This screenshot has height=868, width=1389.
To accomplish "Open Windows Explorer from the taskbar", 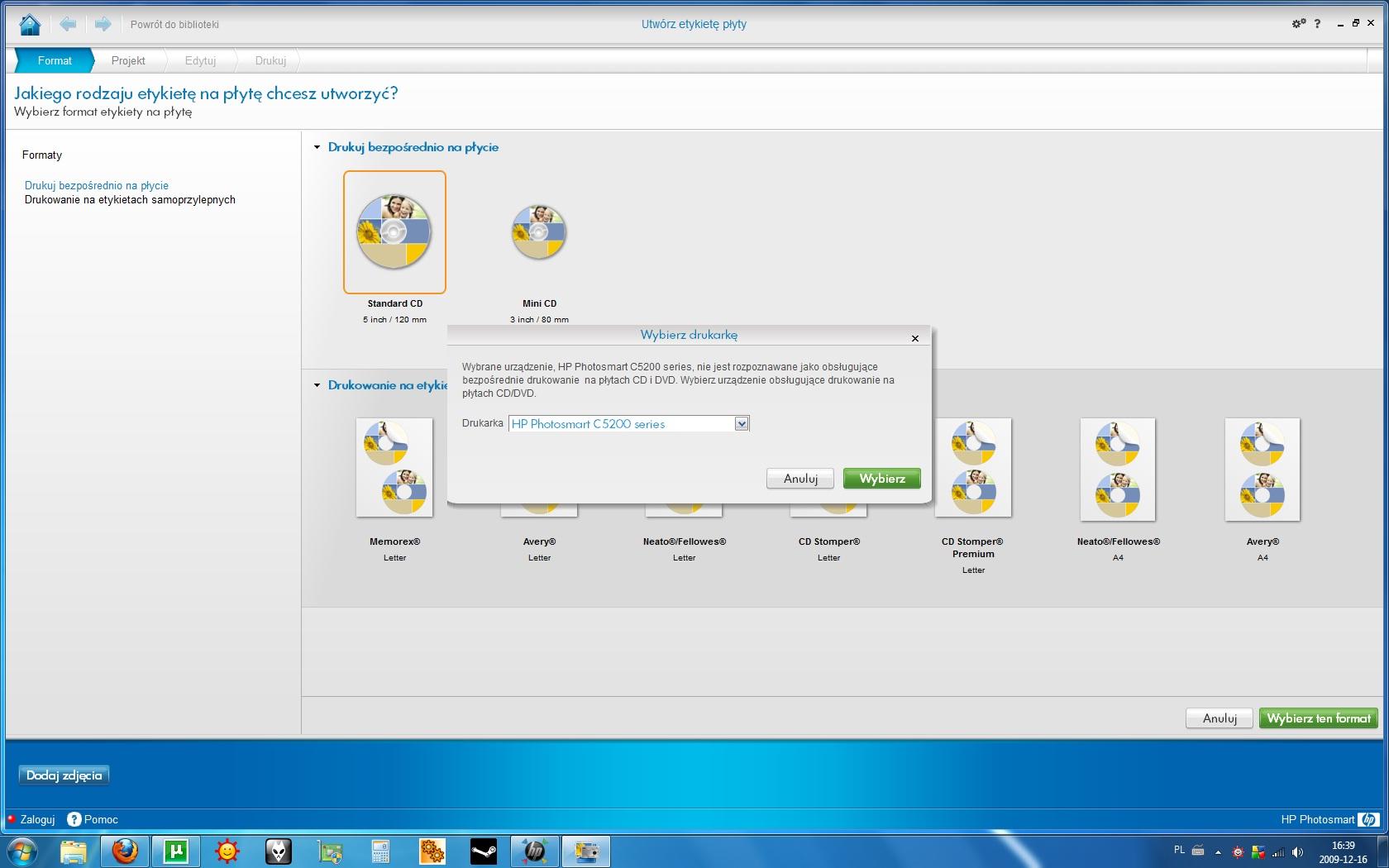I will [74, 851].
